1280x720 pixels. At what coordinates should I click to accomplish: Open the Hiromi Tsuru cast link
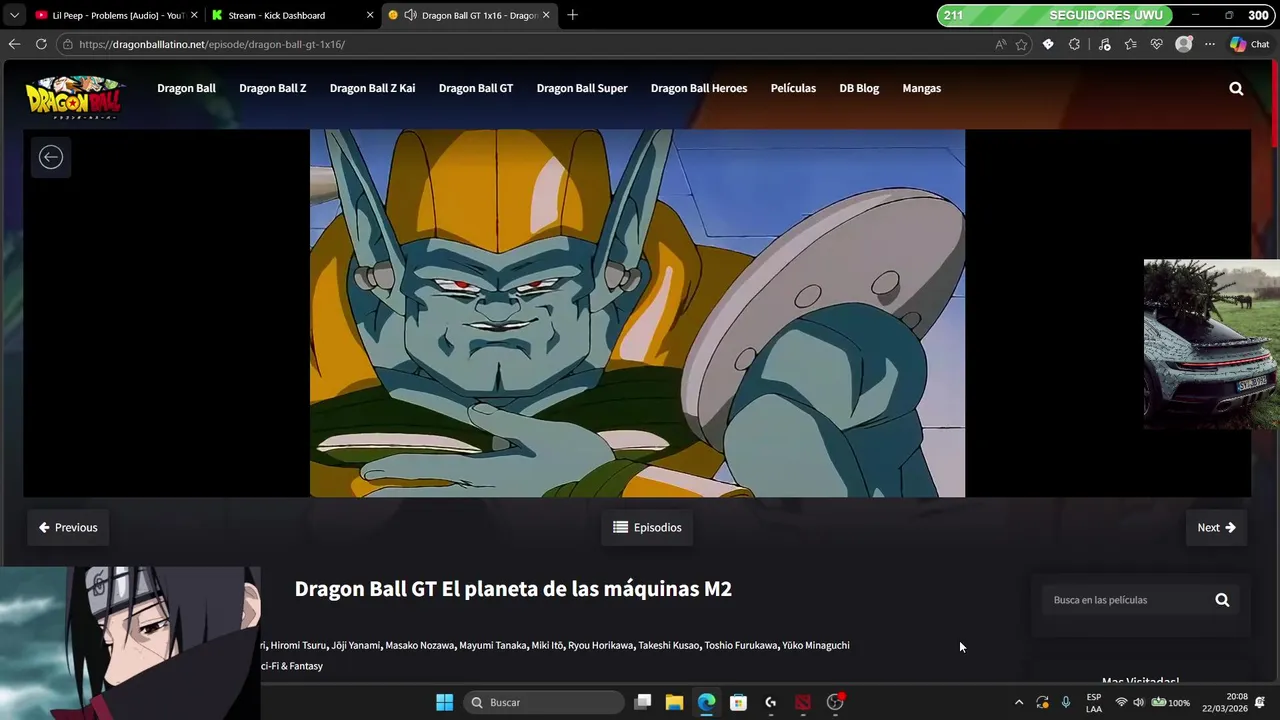pos(298,645)
